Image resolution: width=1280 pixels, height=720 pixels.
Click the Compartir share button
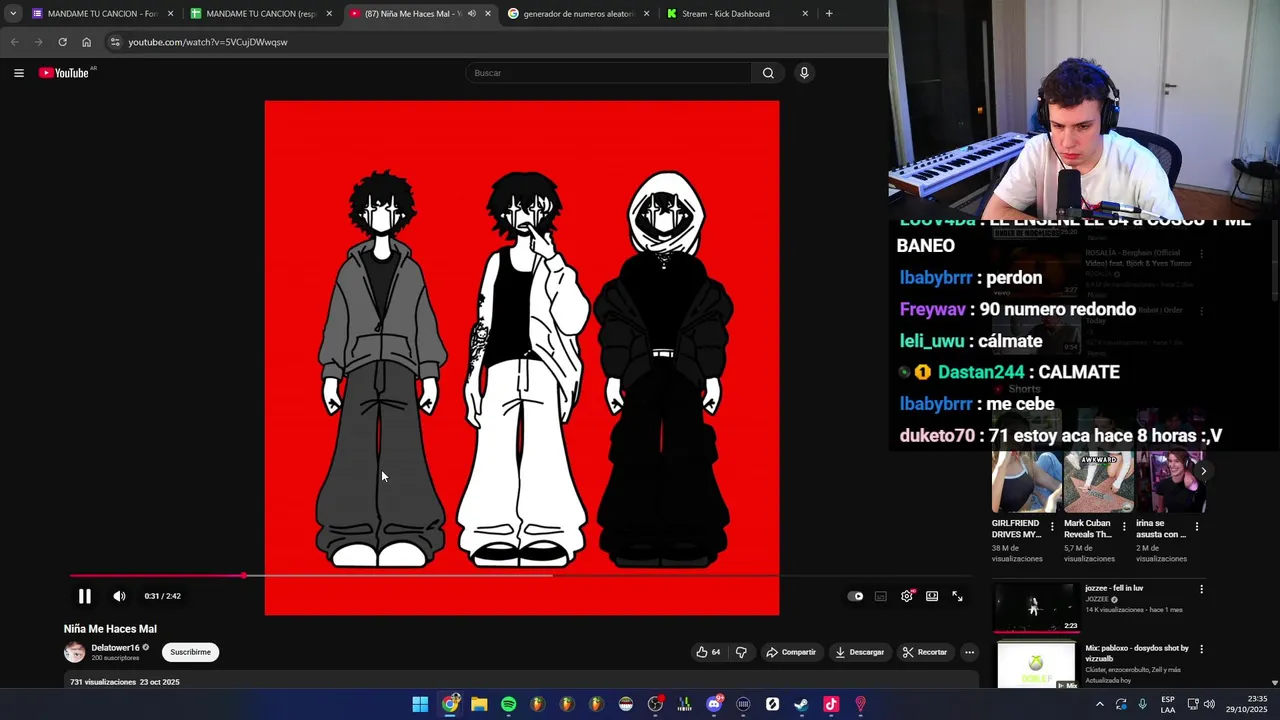click(x=791, y=652)
